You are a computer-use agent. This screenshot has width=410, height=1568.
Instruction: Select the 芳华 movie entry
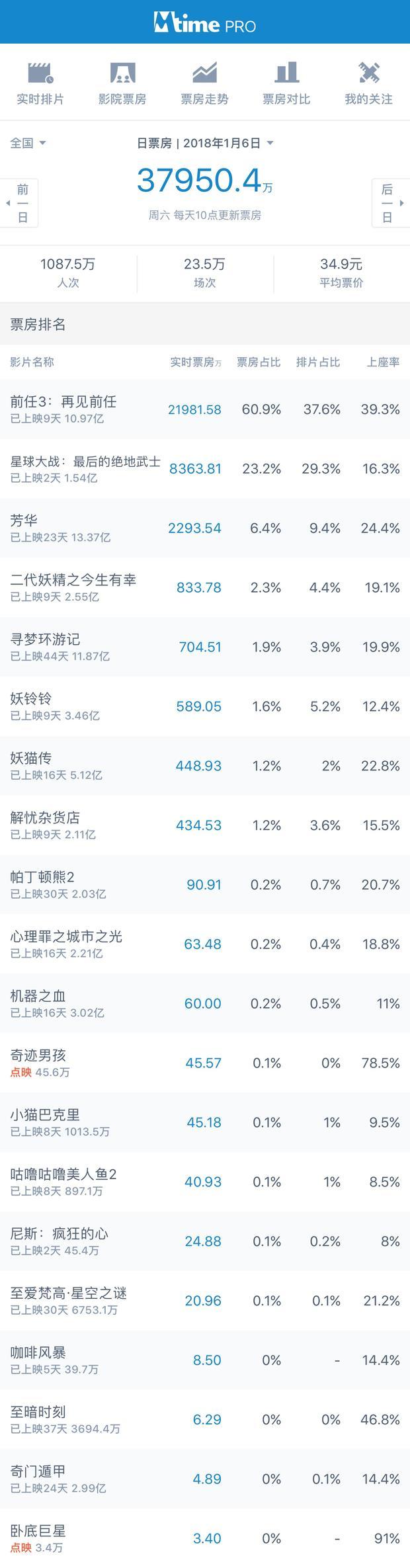point(205,528)
